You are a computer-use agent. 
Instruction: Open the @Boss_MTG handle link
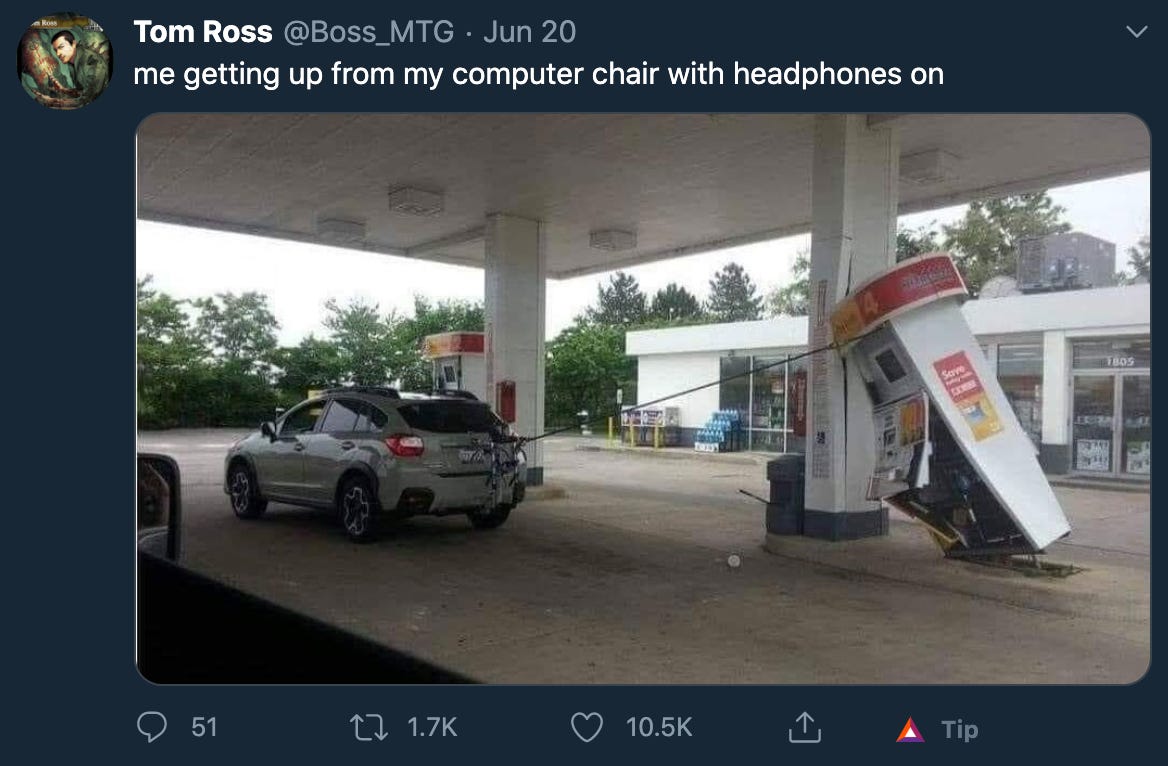(369, 32)
